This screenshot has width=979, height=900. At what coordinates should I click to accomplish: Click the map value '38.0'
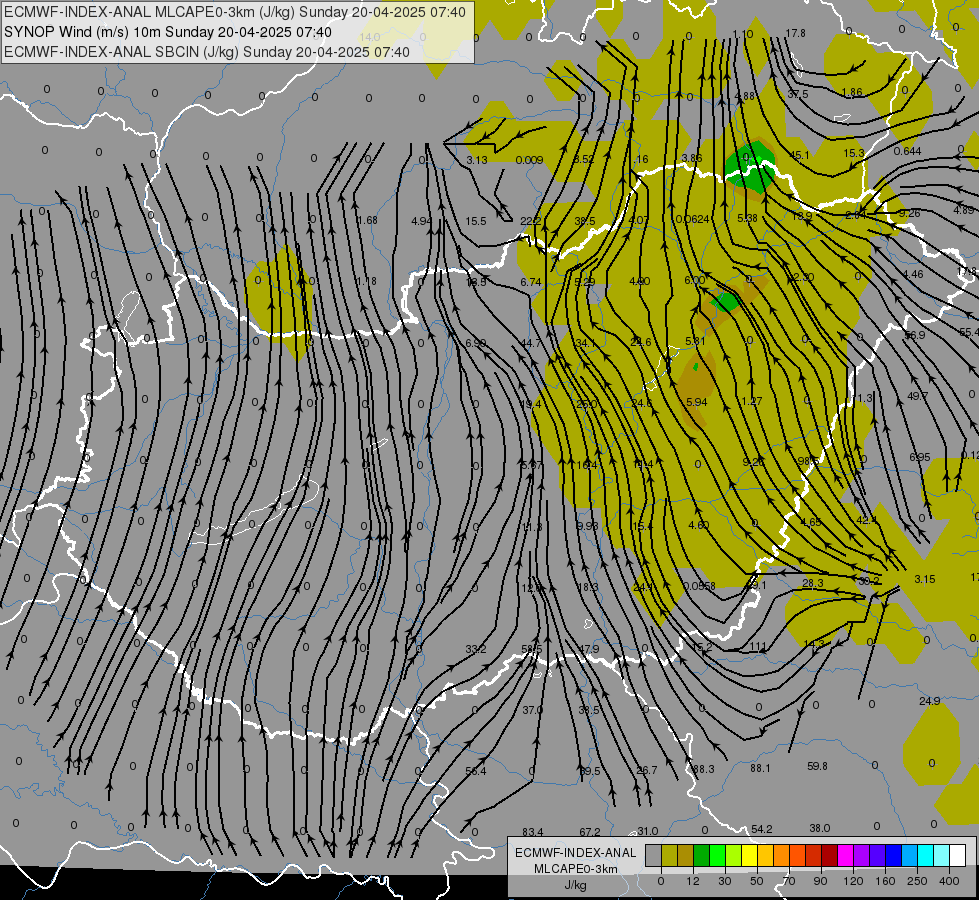click(x=819, y=828)
